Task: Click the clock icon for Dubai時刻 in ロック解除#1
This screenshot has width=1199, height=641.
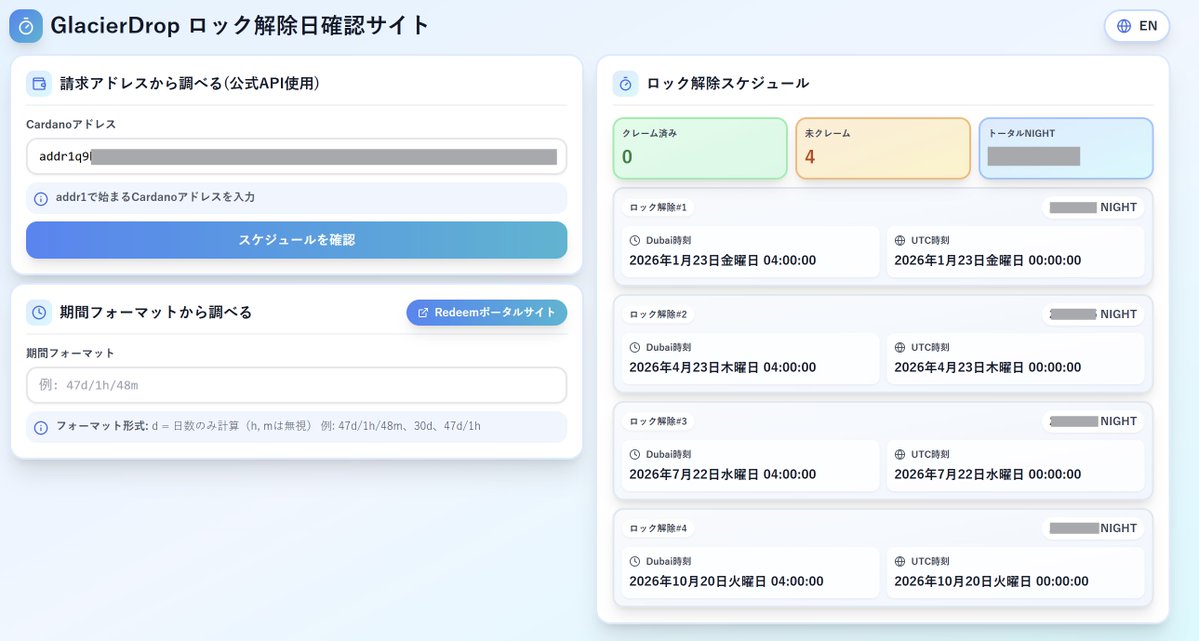Action: [x=635, y=240]
